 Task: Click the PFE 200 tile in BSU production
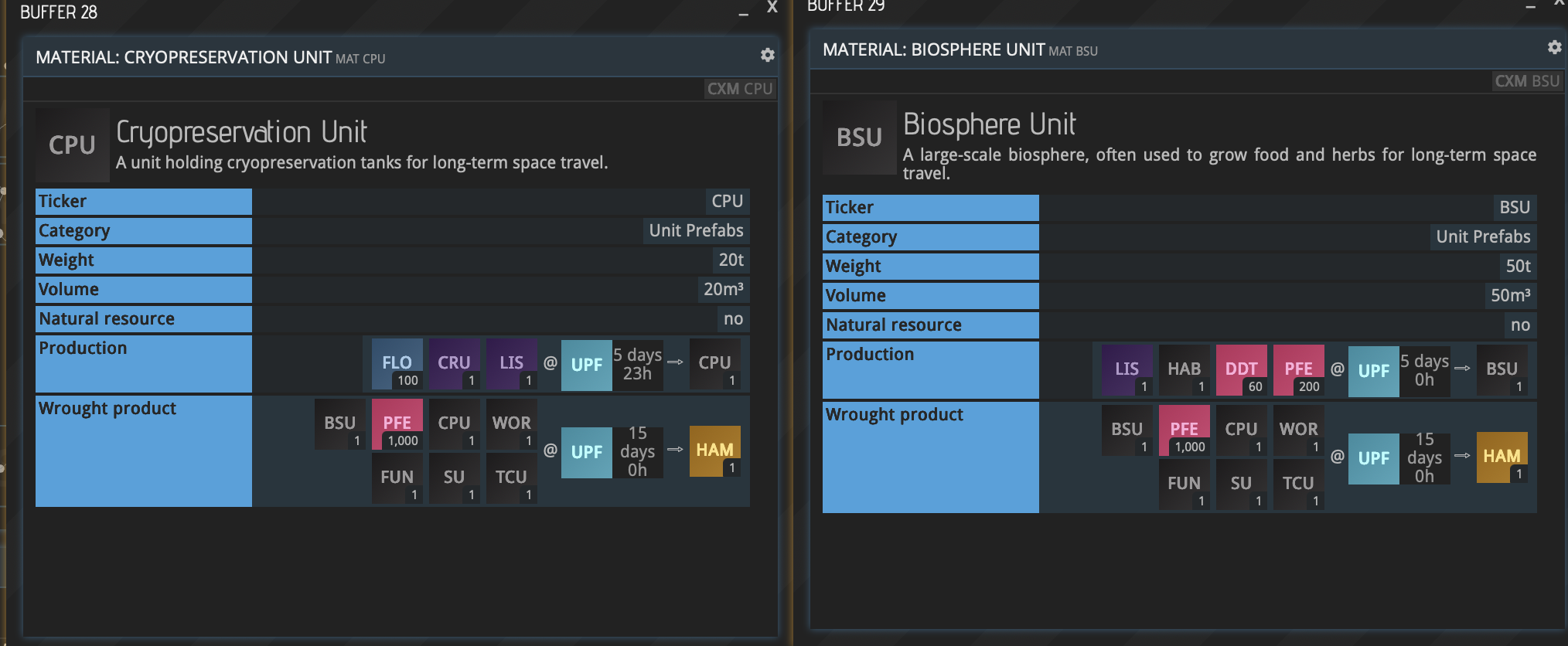click(1298, 370)
